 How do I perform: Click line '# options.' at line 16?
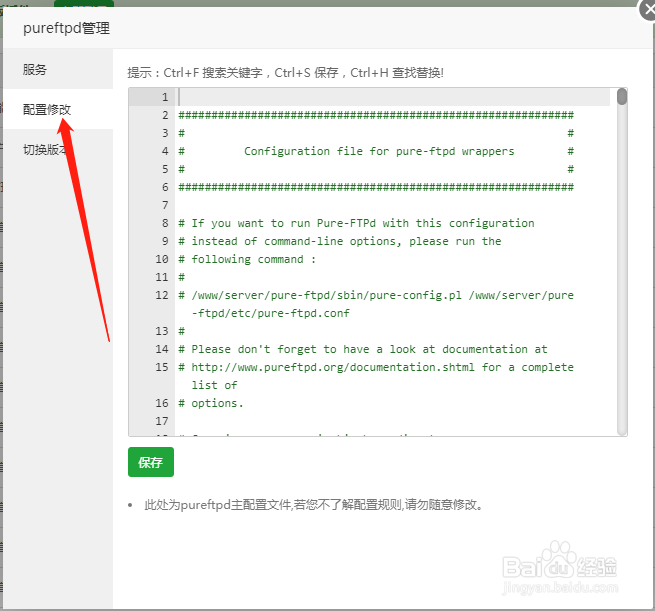[211, 403]
